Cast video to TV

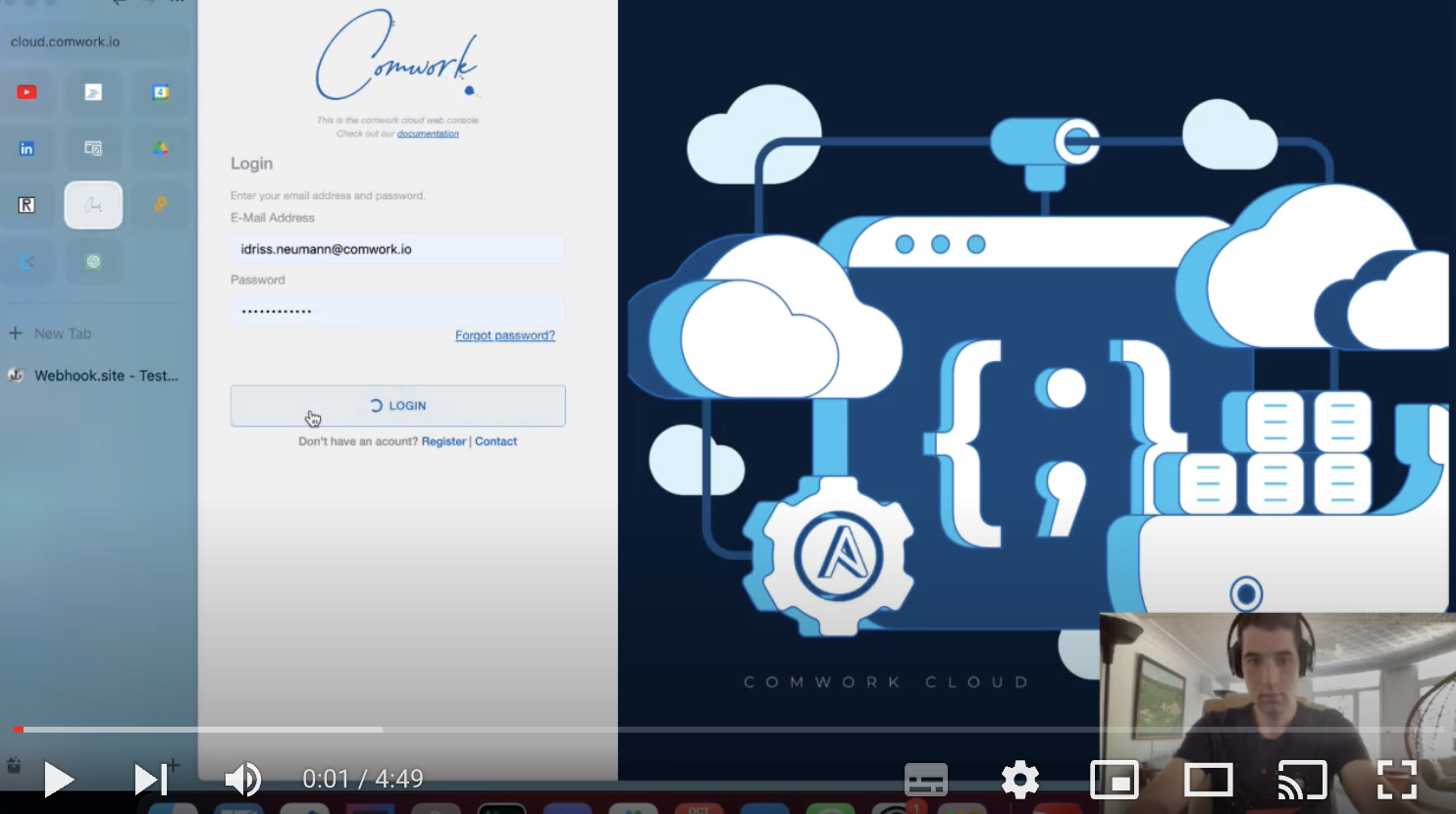coord(1303,780)
